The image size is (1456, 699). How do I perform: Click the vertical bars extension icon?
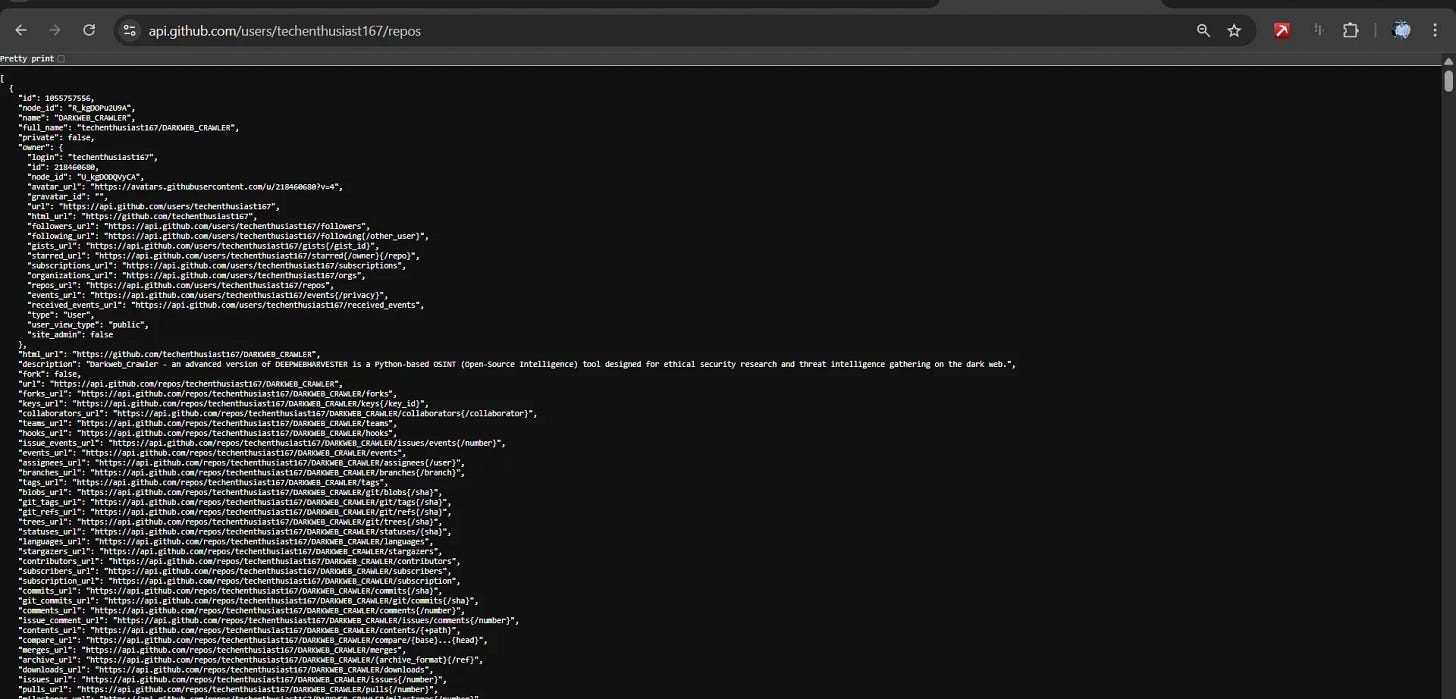(x=1319, y=31)
